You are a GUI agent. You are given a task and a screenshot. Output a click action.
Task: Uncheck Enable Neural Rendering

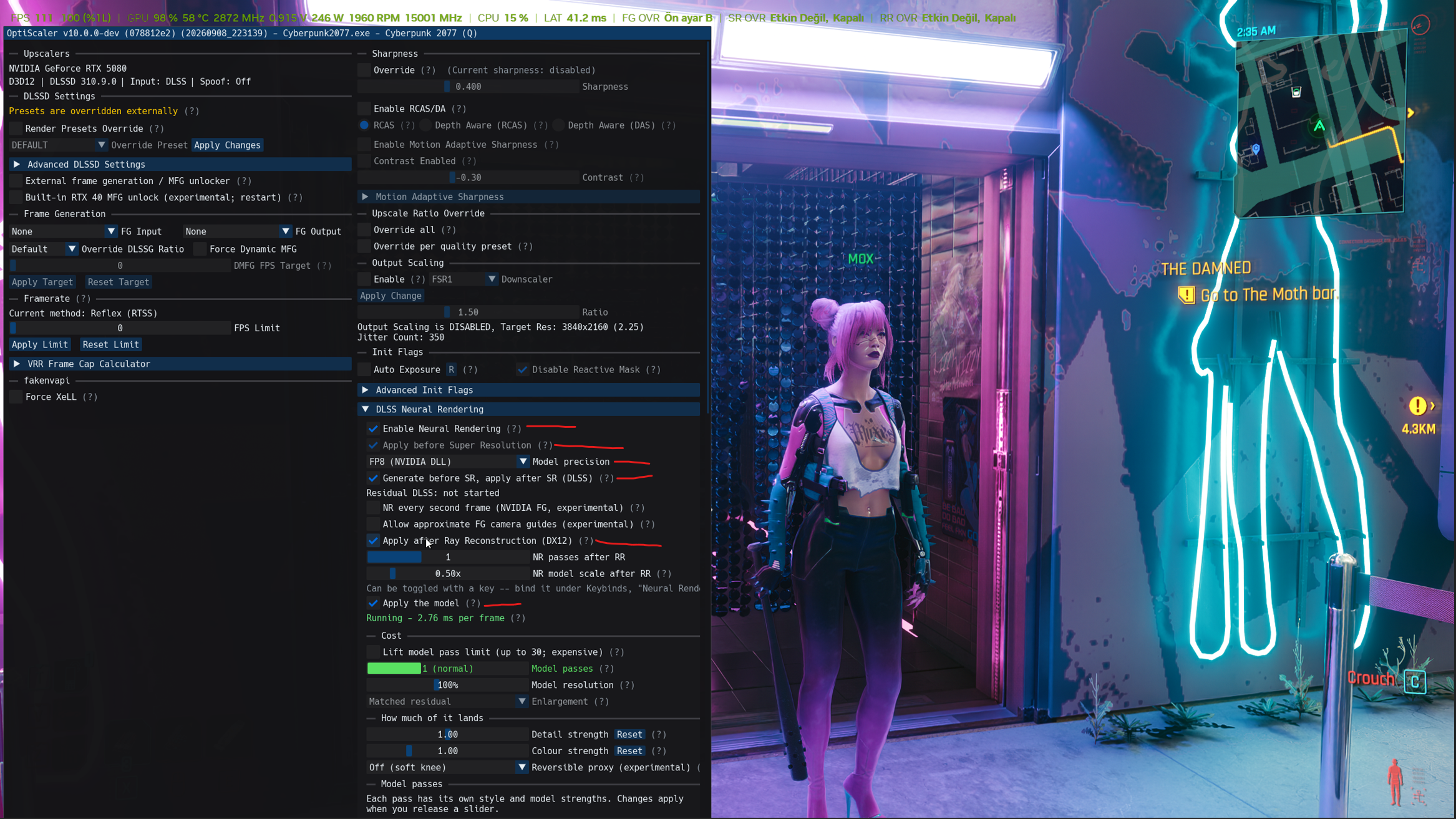[373, 429]
